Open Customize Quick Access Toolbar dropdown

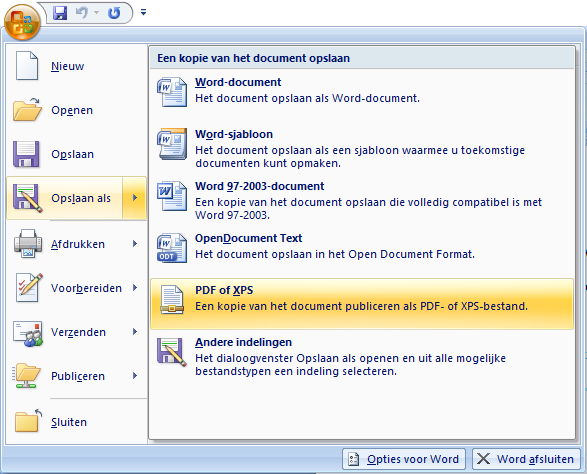143,12
